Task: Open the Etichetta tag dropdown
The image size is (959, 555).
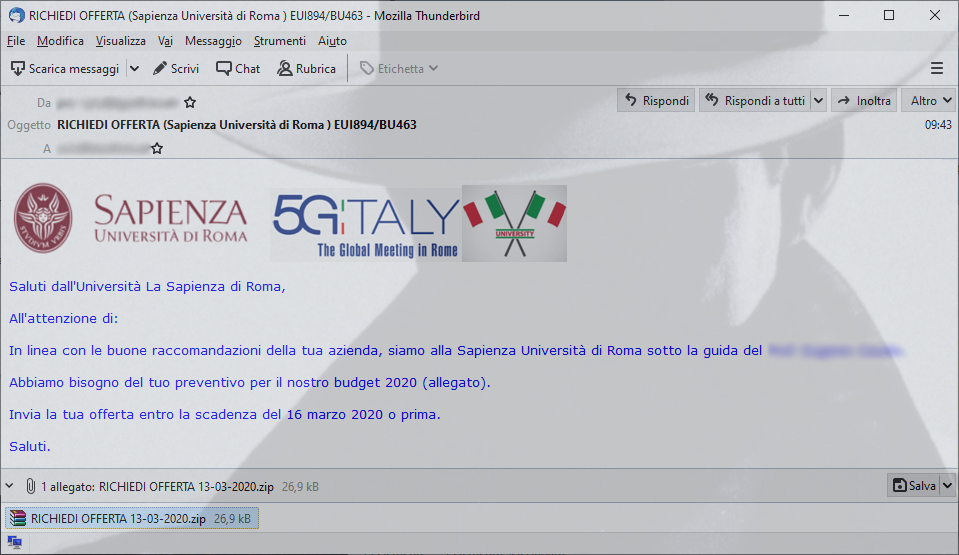Action: (x=399, y=69)
